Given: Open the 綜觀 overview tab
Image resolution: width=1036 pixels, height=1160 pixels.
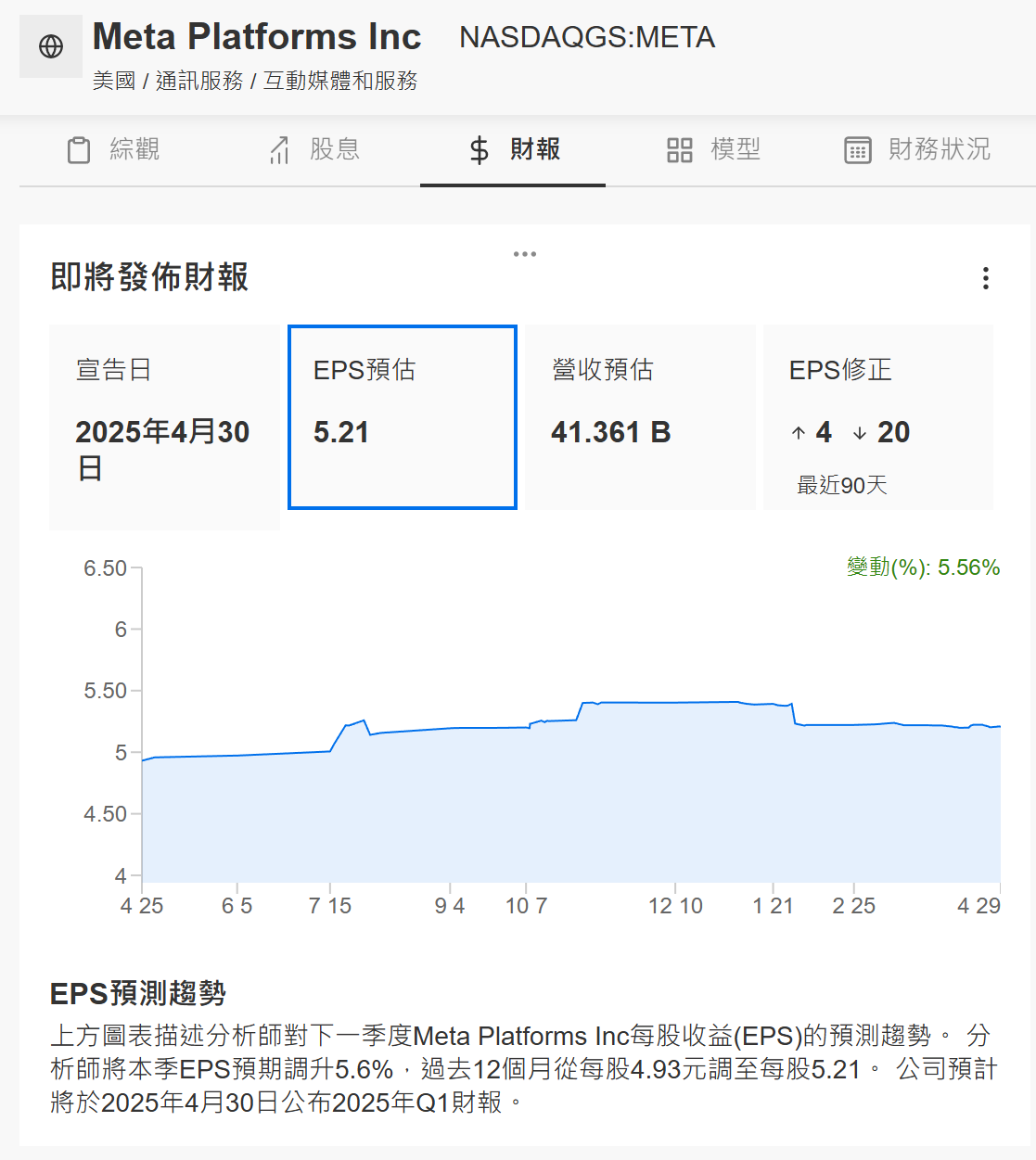Looking at the screenshot, I should pyautogui.click(x=113, y=149).
